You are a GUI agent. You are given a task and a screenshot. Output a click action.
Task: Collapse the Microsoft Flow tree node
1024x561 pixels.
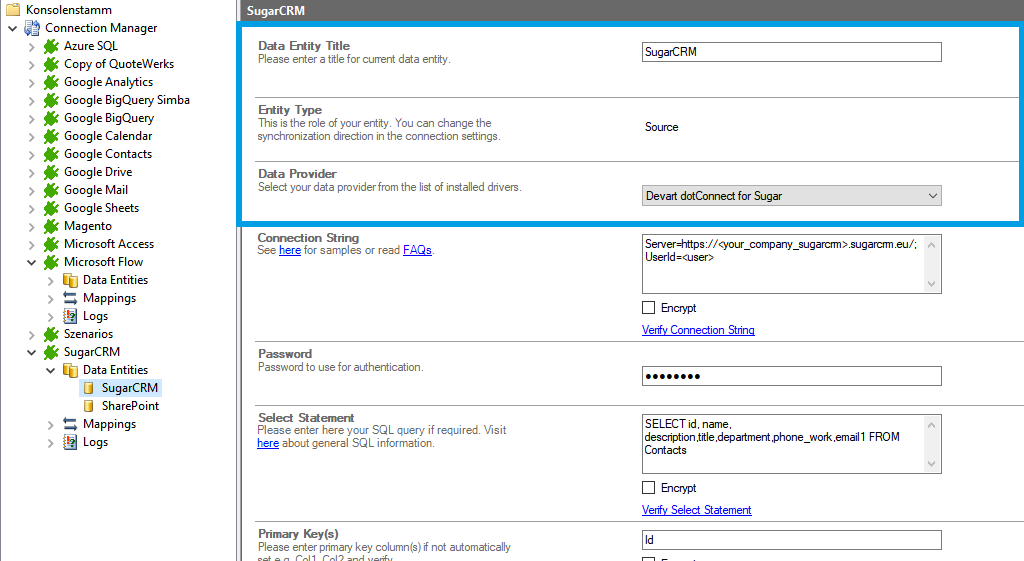click(x=32, y=262)
